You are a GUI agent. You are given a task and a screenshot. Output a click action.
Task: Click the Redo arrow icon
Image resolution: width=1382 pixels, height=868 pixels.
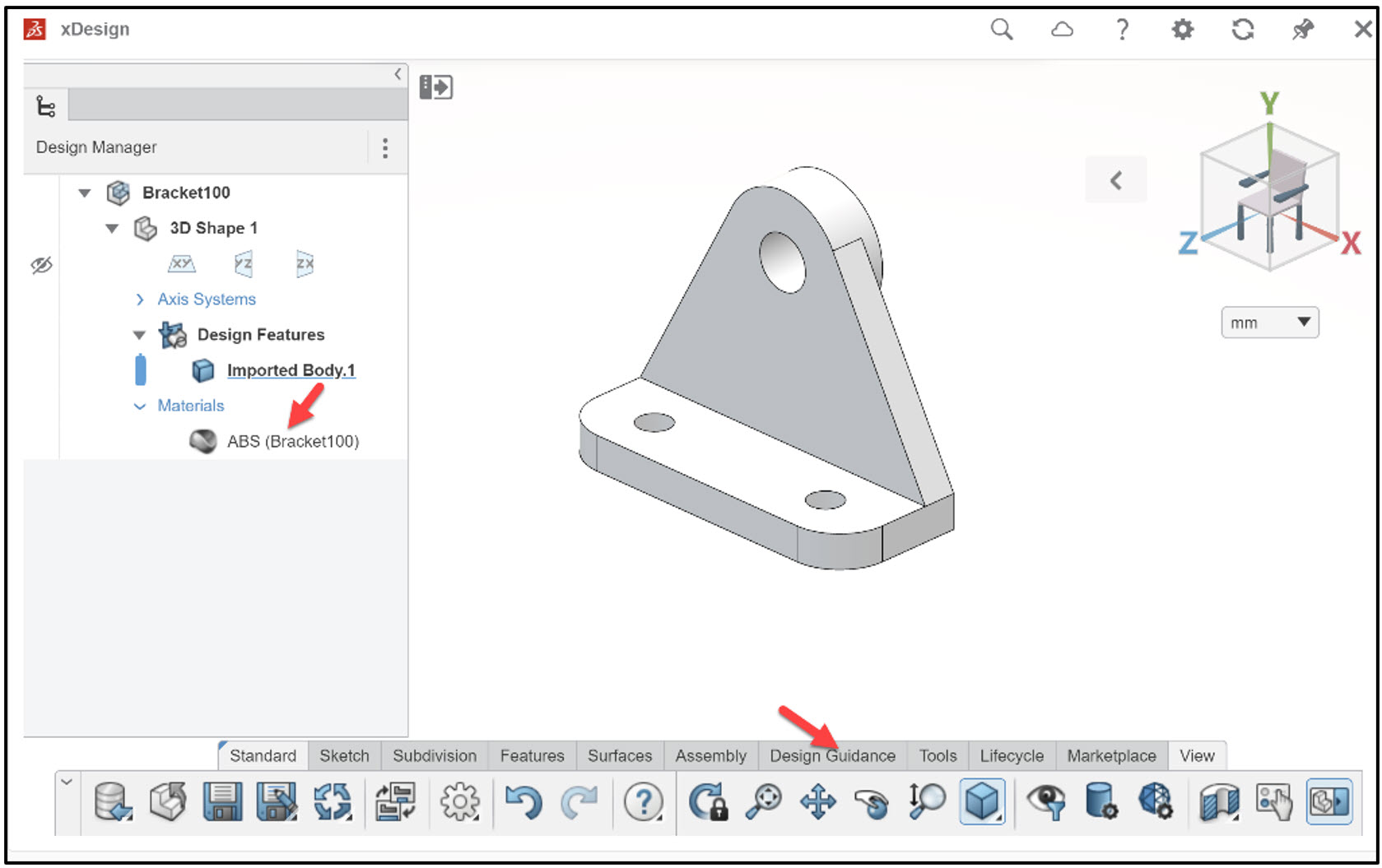click(x=581, y=802)
